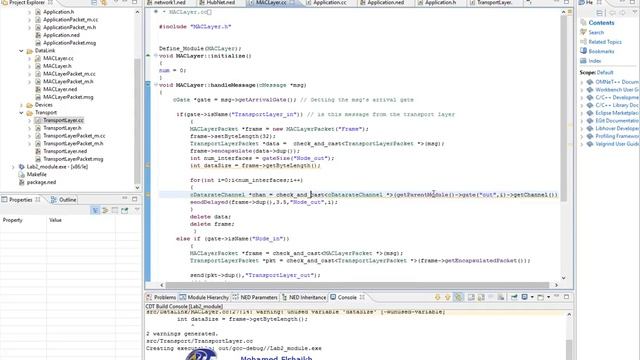Go to next error in console
The image size is (640, 360).
[438, 297]
